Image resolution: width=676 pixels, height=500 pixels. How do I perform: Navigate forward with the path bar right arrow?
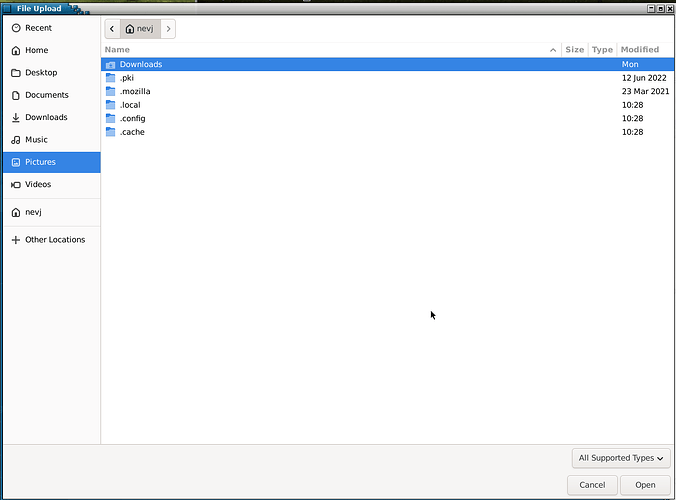click(x=168, y=29)
